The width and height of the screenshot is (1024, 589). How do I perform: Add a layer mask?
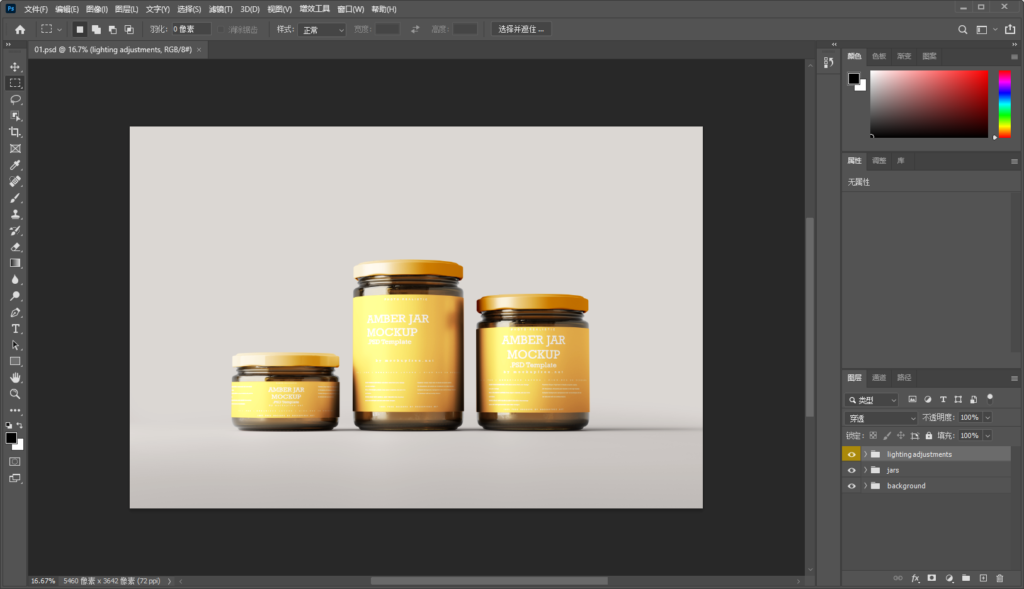pos(932,578)
